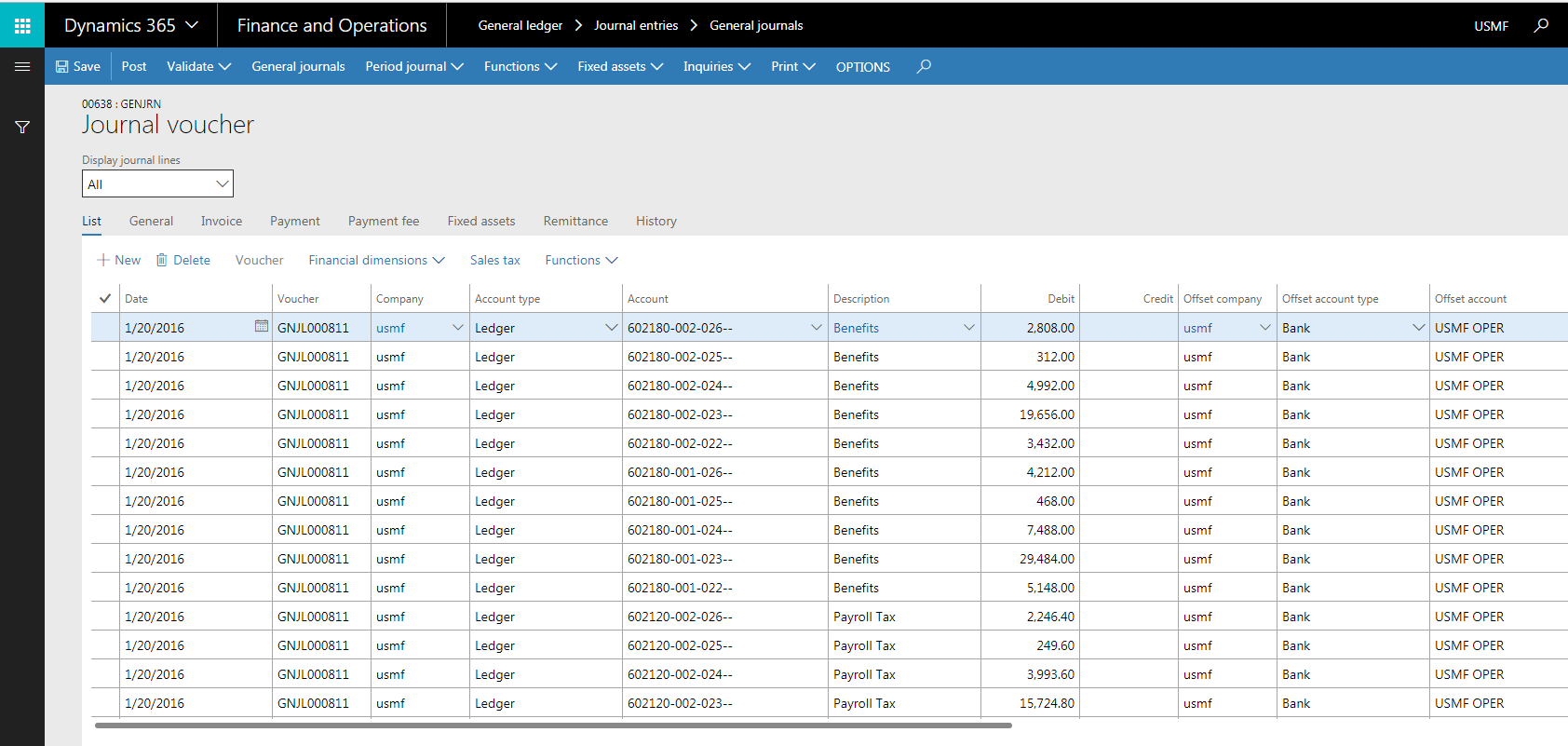The width and height of the screenshot is (1568, 746).
Task: Click the Save disk icon
Action: 61,66
